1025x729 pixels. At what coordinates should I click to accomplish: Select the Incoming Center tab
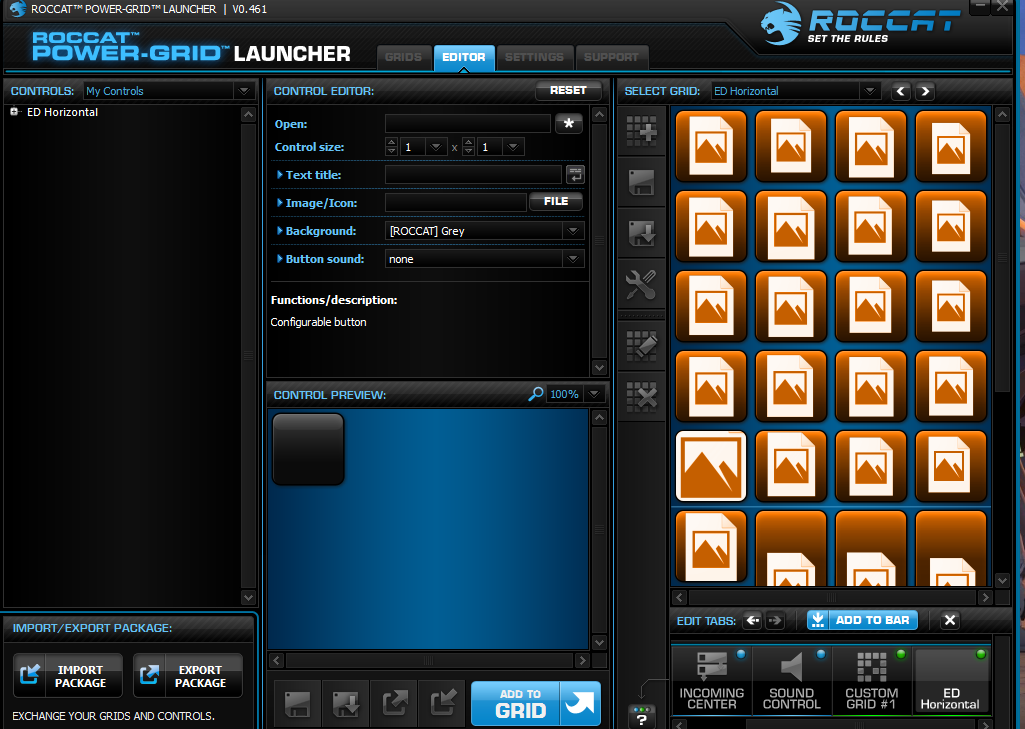tap(712, 681)
